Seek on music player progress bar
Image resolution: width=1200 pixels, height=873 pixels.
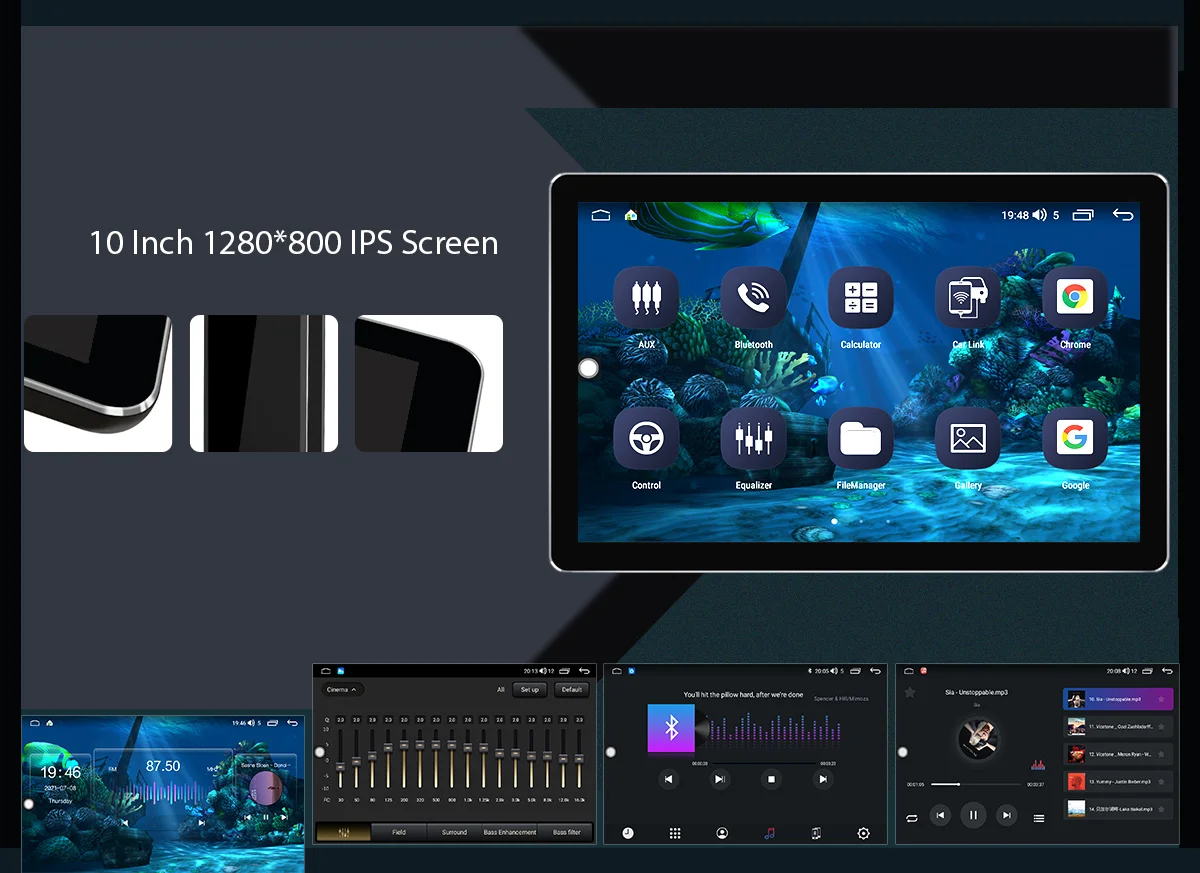pyautogui.click(x=975, y=784)
